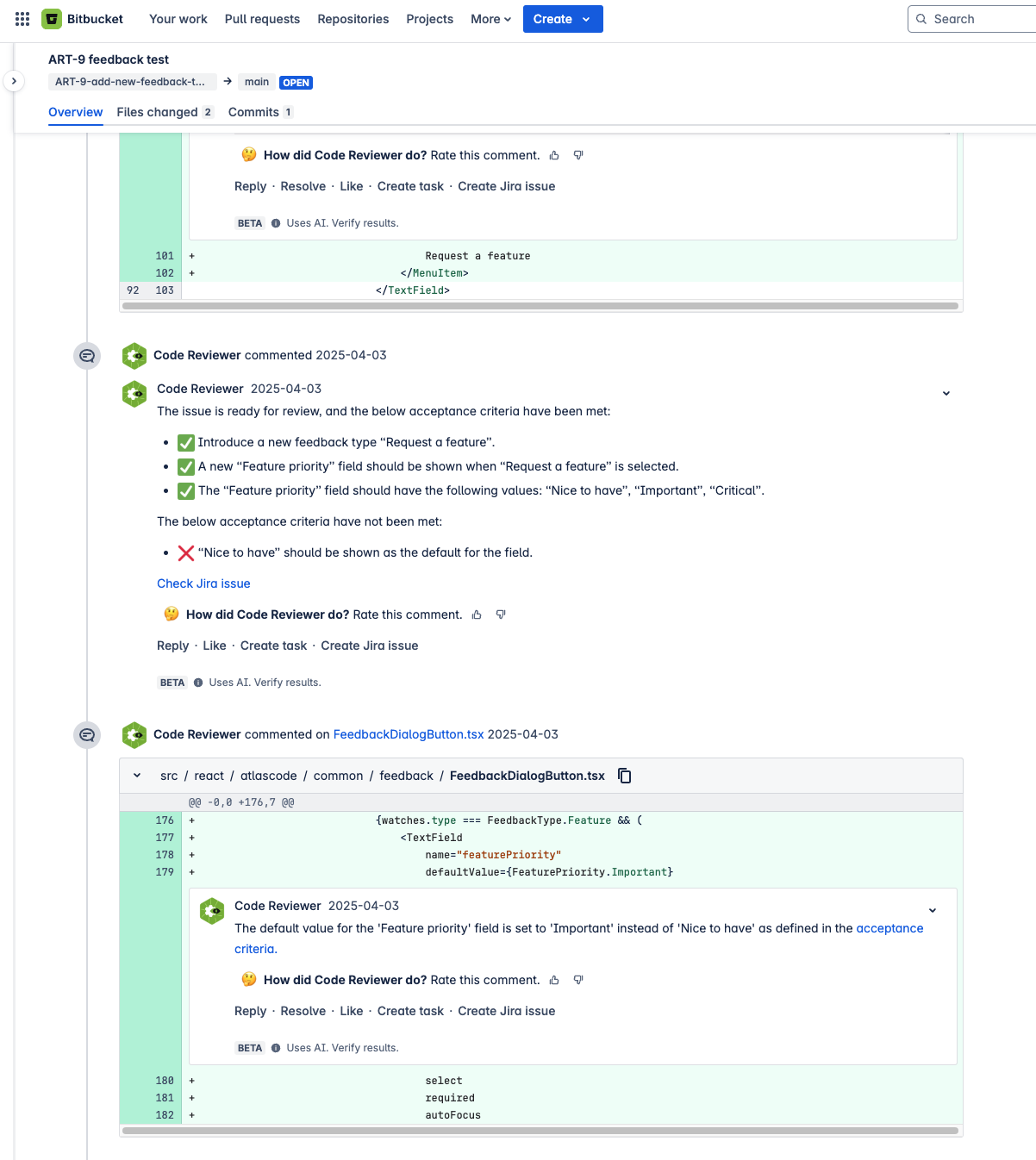Click the Check Jira issue link
The image size is (1036, 1160).
203,583
